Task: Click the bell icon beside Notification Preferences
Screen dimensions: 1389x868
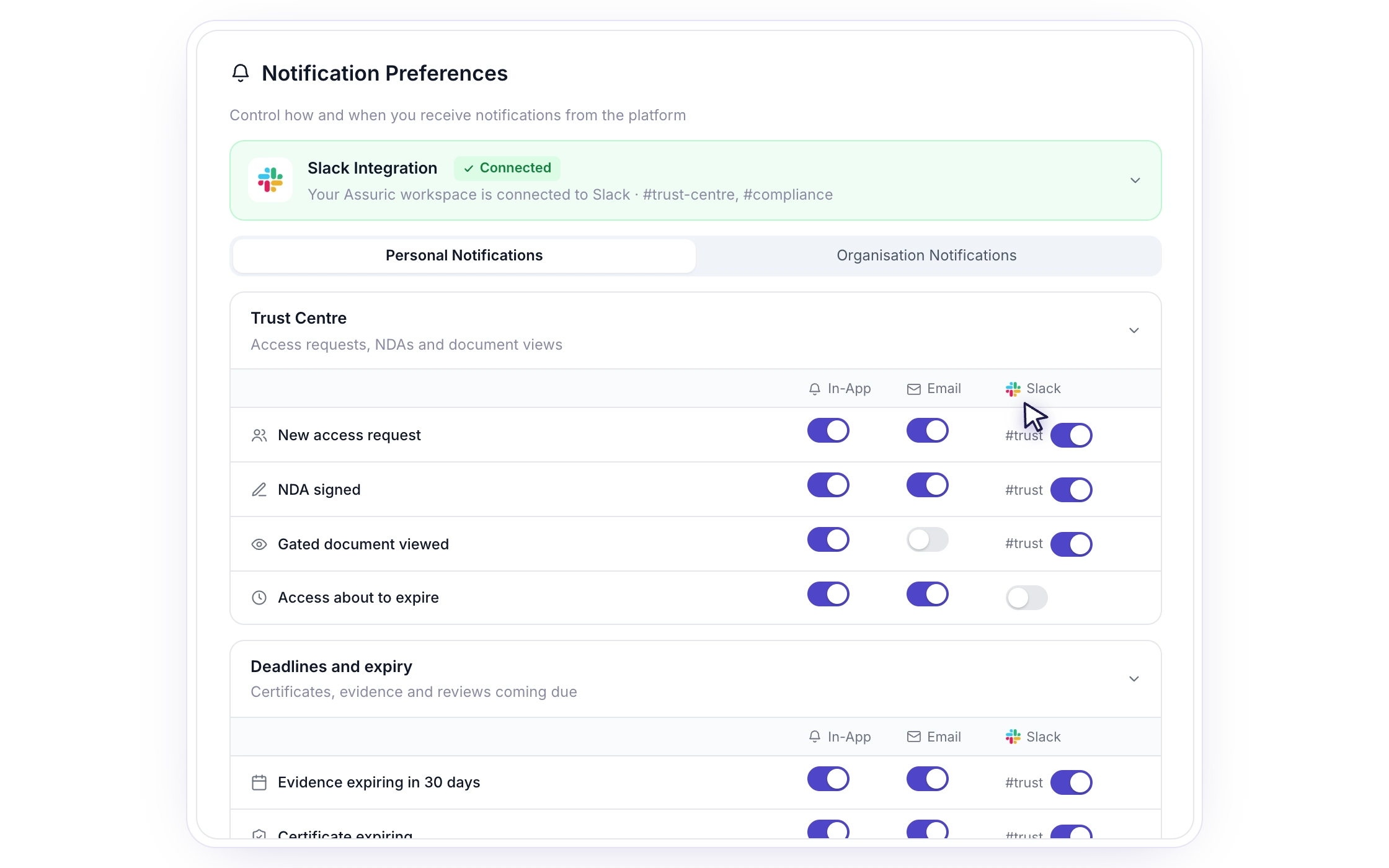Action: point(241,73)
